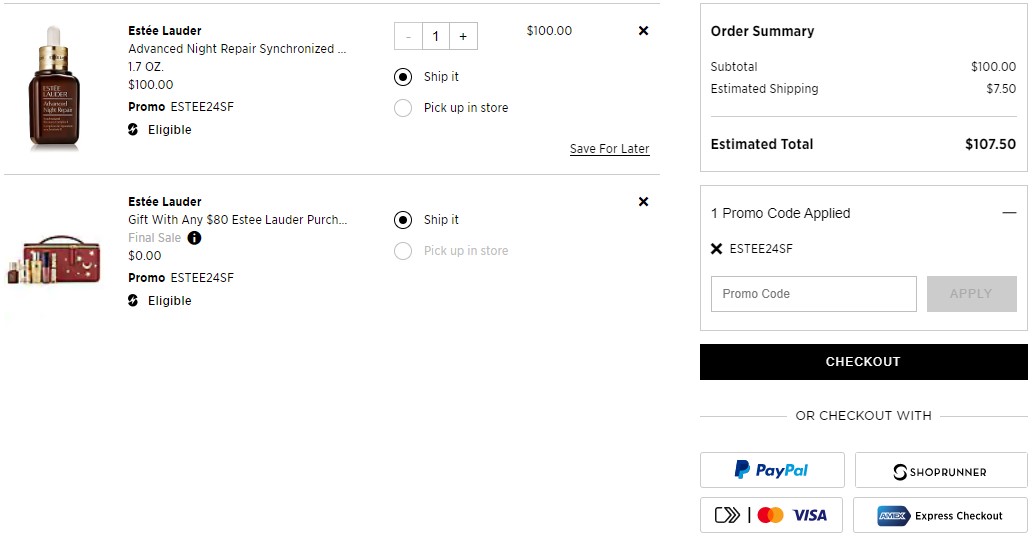Select Ship it for the gift set

(x=403, y=220)
